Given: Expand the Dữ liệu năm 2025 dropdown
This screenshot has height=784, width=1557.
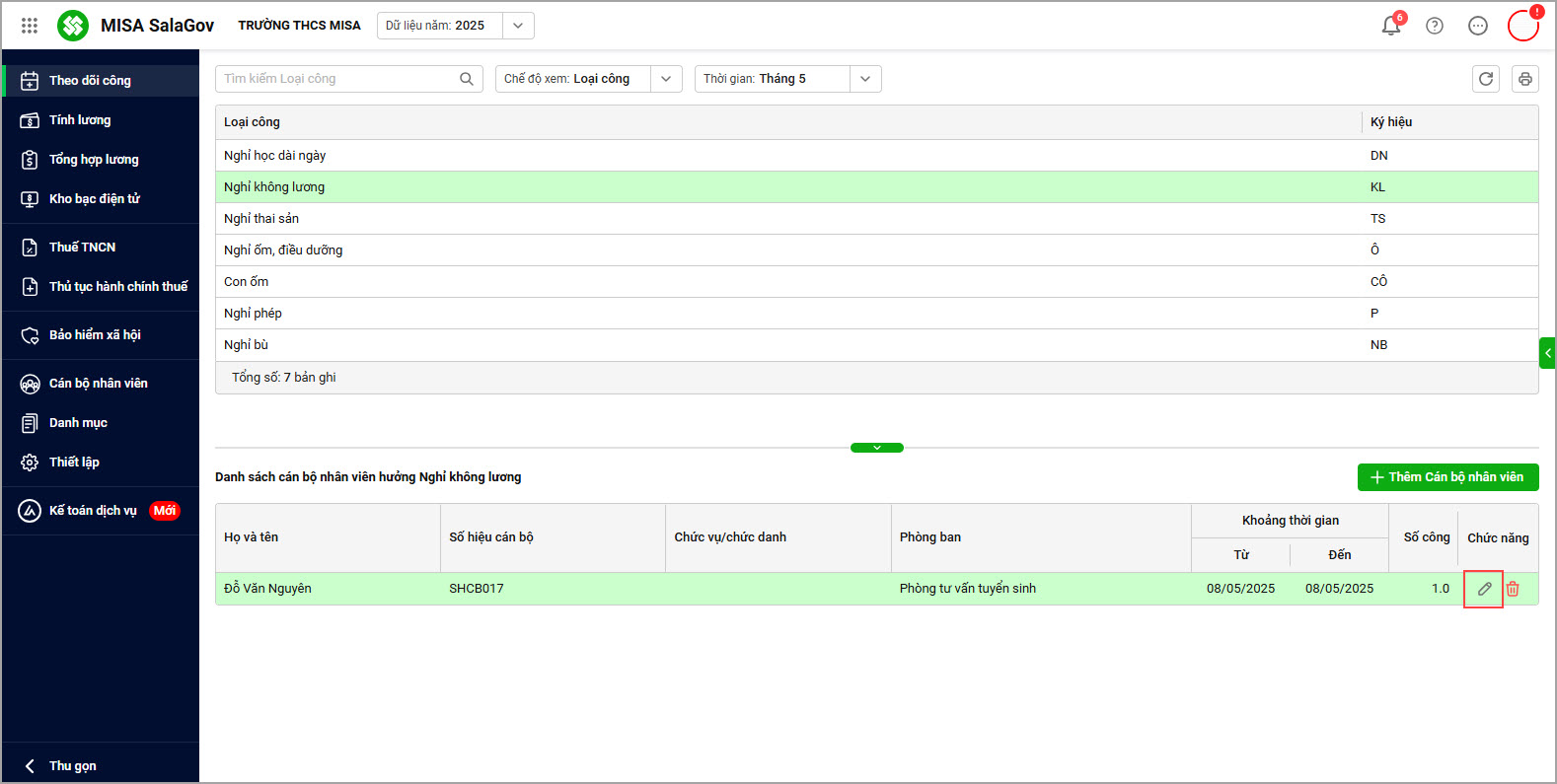Looking at the screenshot, I should pos(518,26).
